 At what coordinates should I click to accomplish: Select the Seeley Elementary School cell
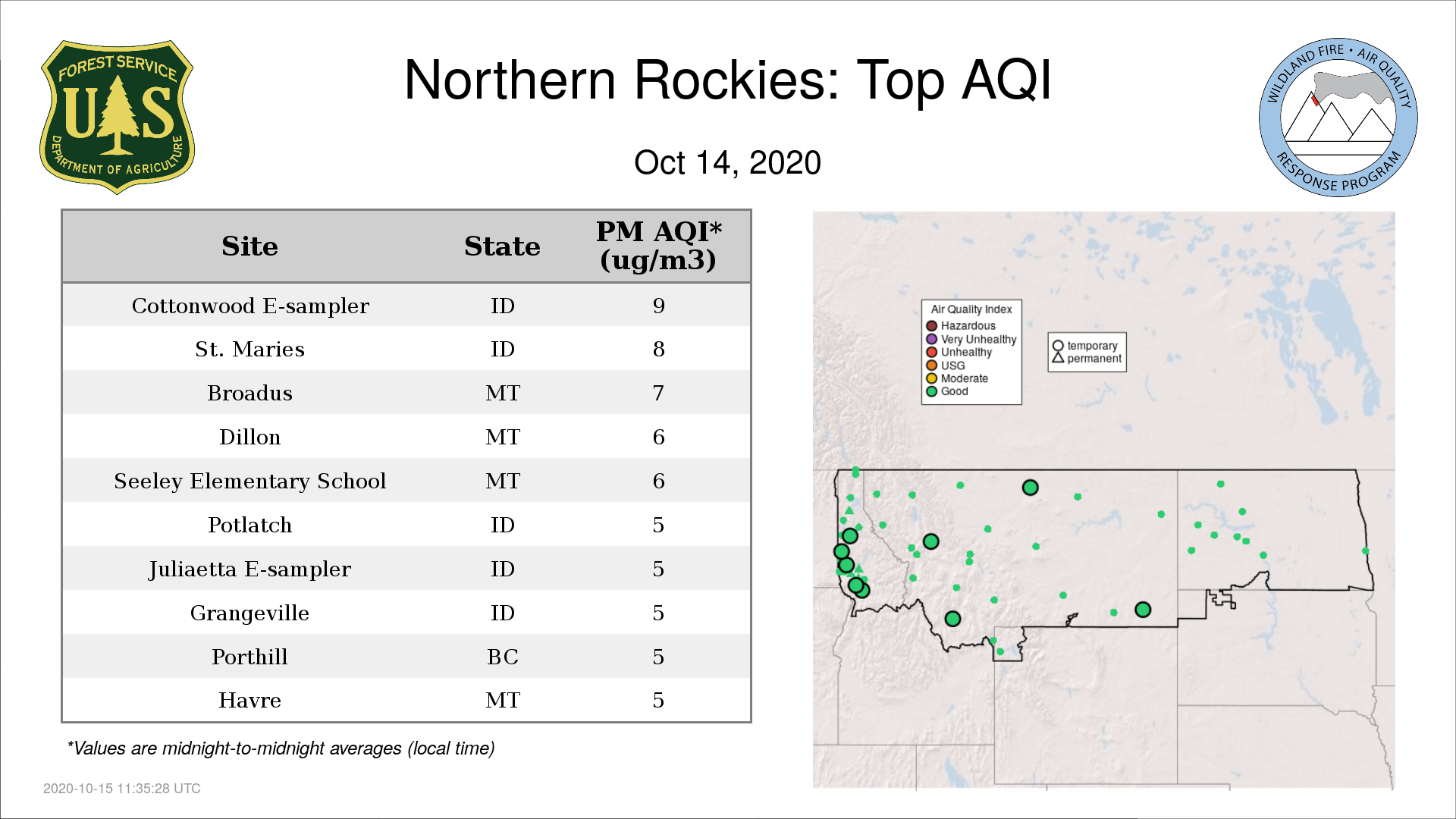(x=250, y=481)
